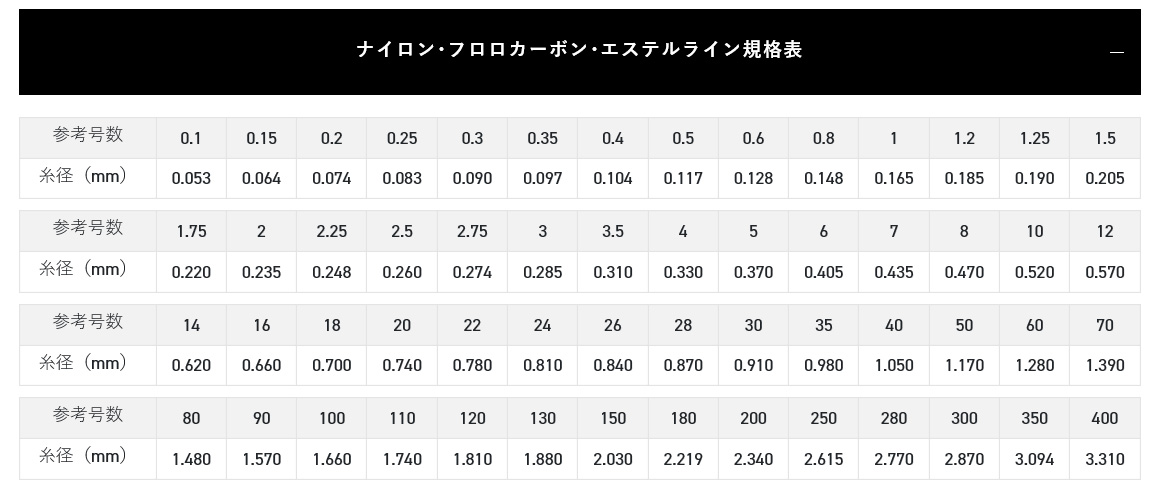The width and height of the screenshot is (1164, 492).
Task: Select the 80 reference number cell
Action: click(191, 419)
